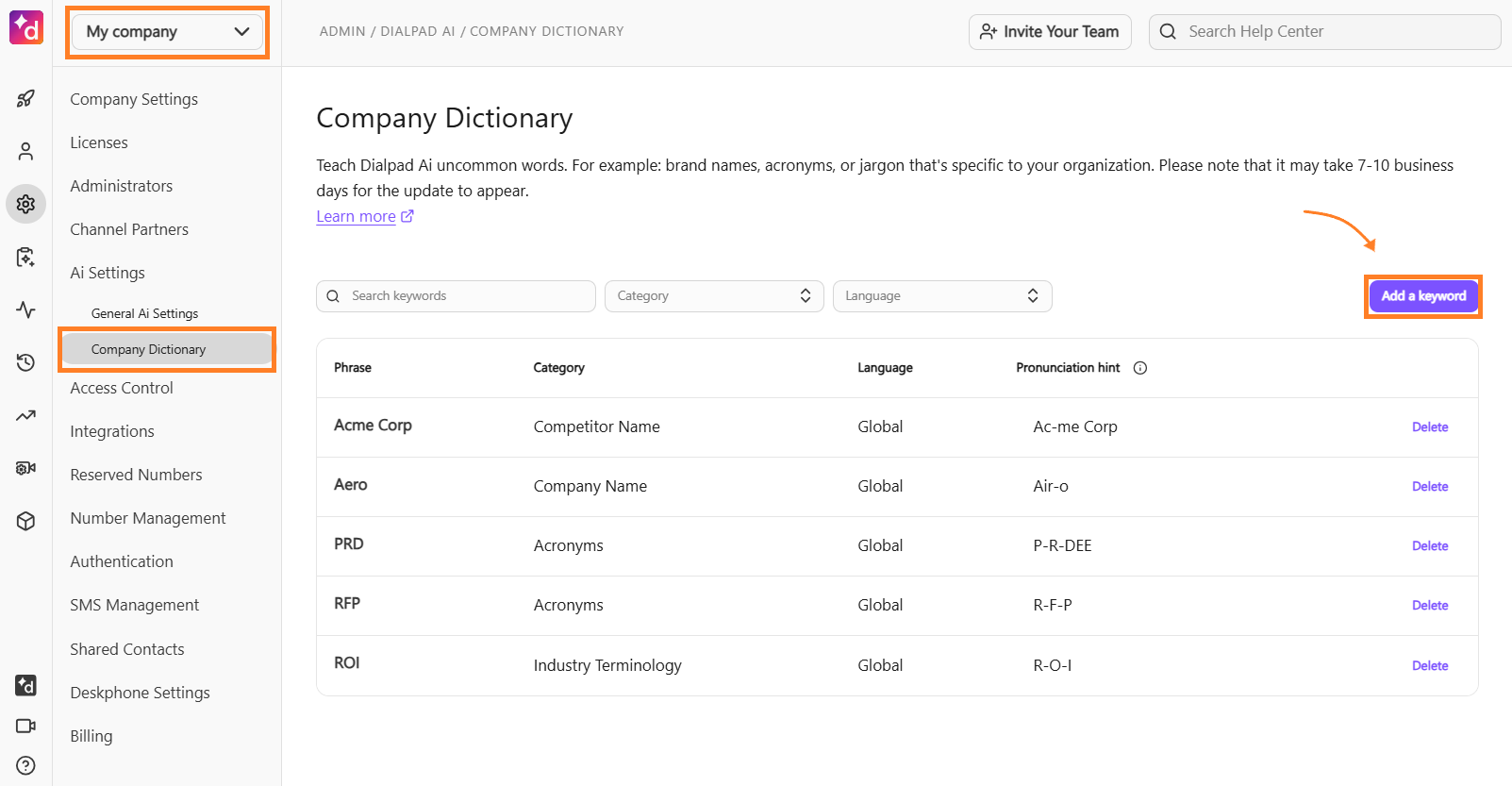The image size is (1512, 786).
Task: Open the AI clipboard sparkle icon
Action: pyautogui.click(x=25, y=257)
